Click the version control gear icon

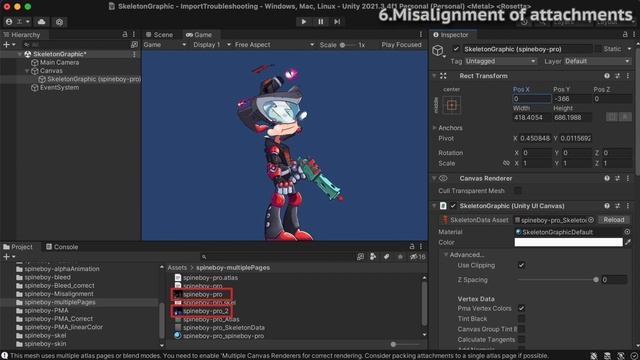(59, 22)
